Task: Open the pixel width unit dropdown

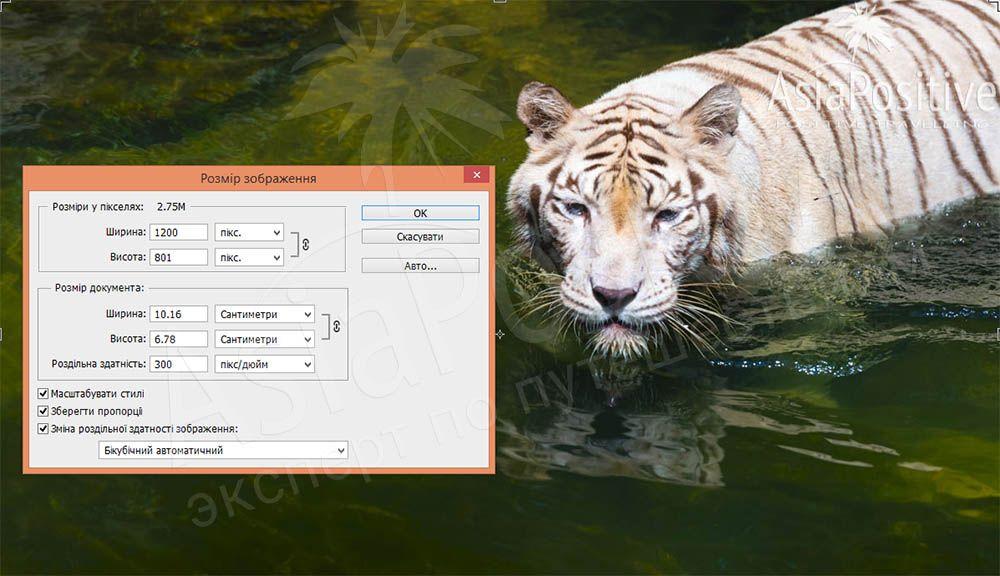Action: [x=249, y=232]
